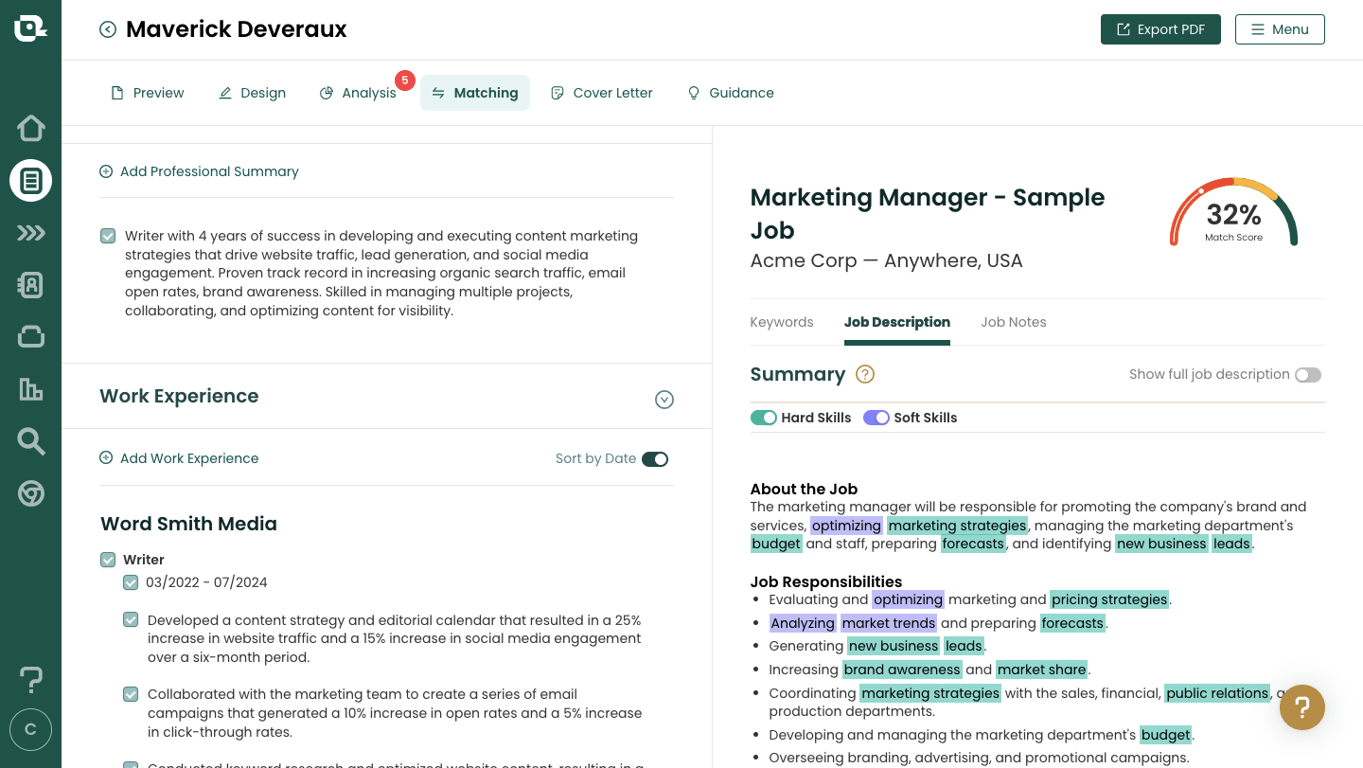
Task: Open the user avatar C
Action: pos(31,730)
